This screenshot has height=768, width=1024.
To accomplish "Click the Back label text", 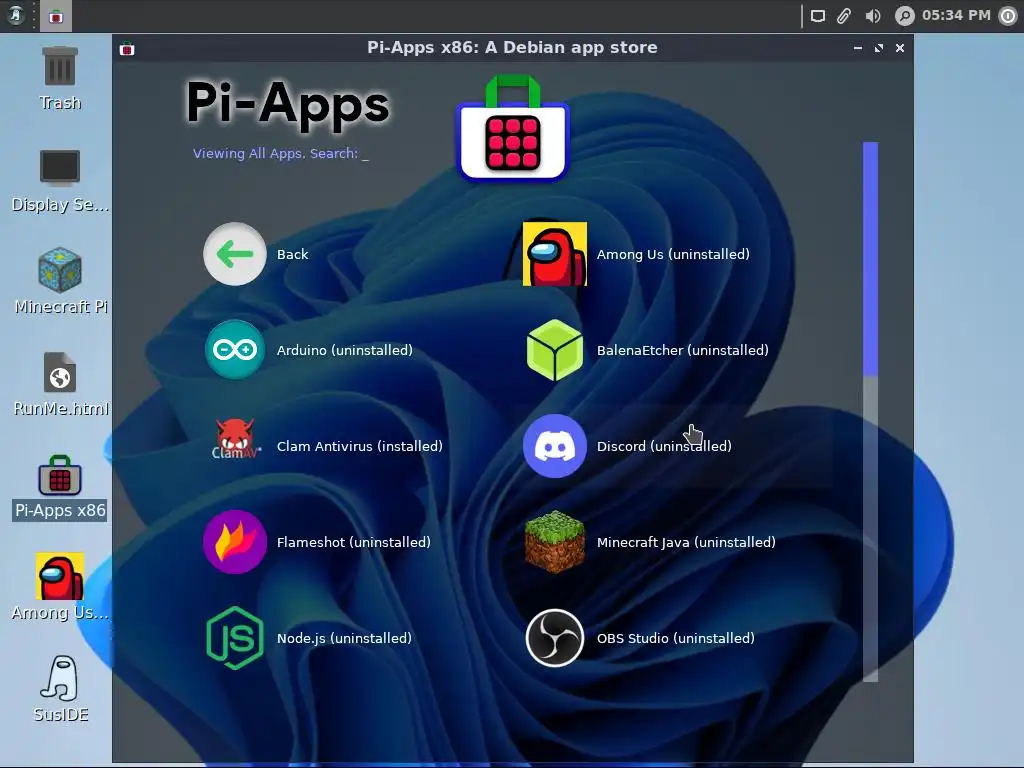I will point(292,255).
